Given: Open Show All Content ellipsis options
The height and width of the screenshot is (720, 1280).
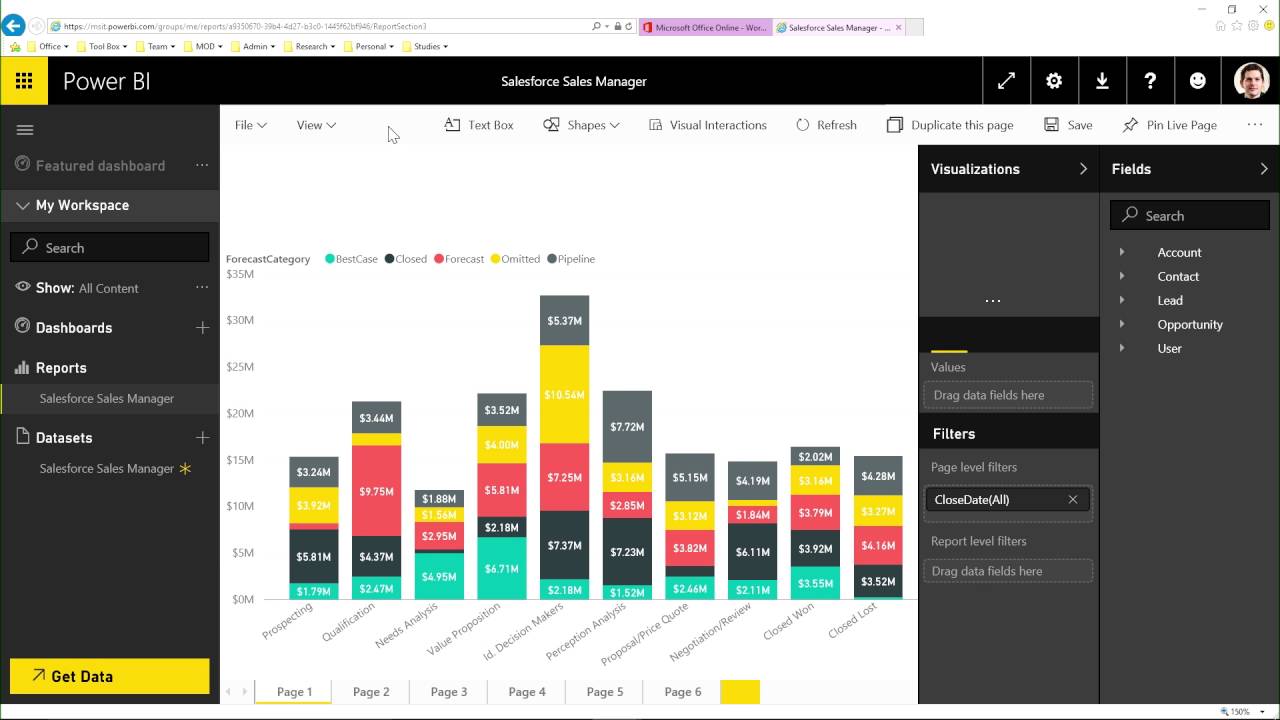Looking at the screenshot, I should pyautogui.click(x=202, y=287).
